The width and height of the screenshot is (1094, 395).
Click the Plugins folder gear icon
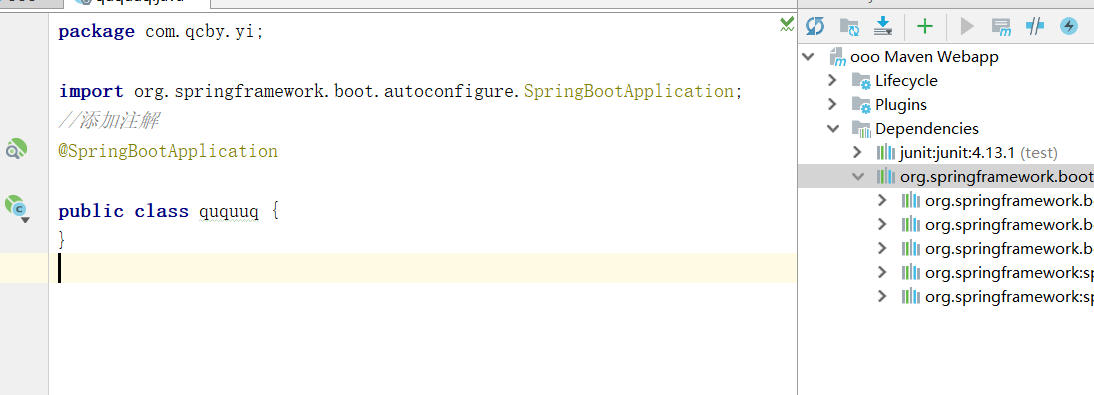pos(862,105)
